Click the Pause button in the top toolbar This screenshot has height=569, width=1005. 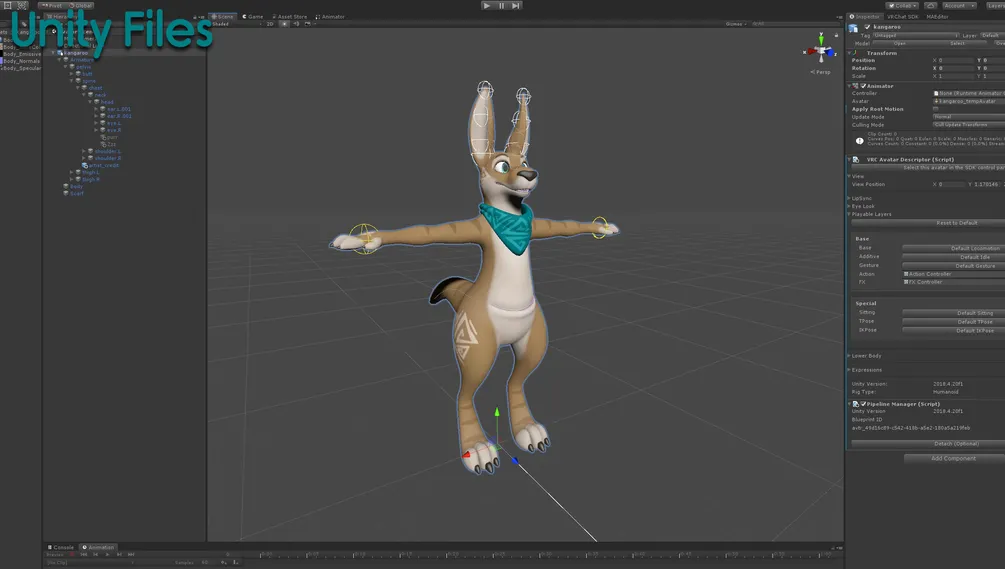pyautogui.click(x=501, y=5)
